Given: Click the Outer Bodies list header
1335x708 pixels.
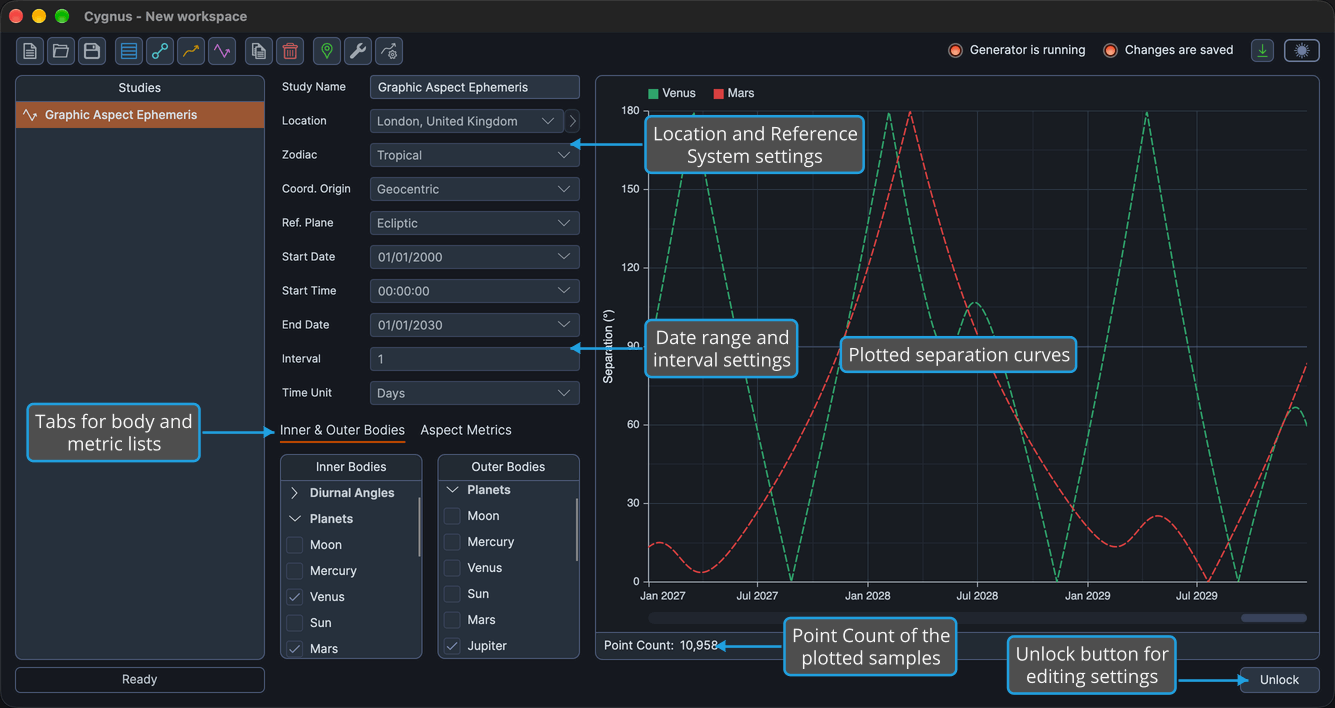Looking at the screenshot, I should 508,467.
